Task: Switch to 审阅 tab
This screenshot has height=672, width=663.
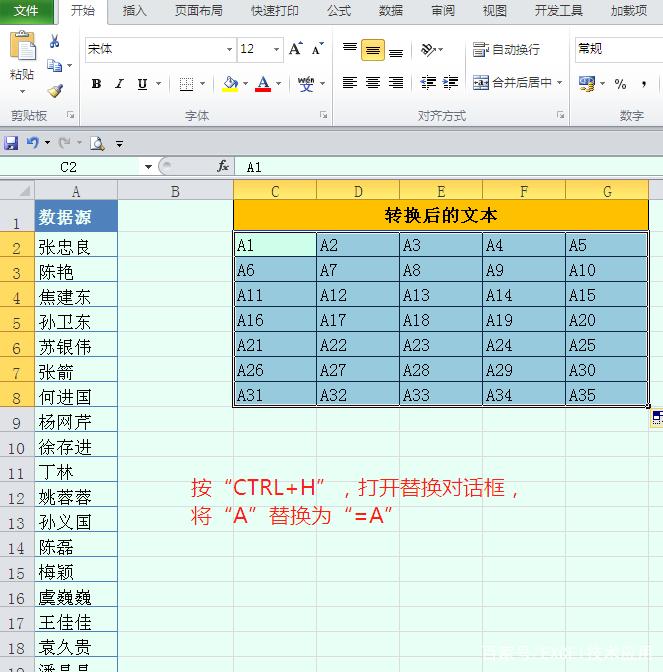Action: [443, 11]
